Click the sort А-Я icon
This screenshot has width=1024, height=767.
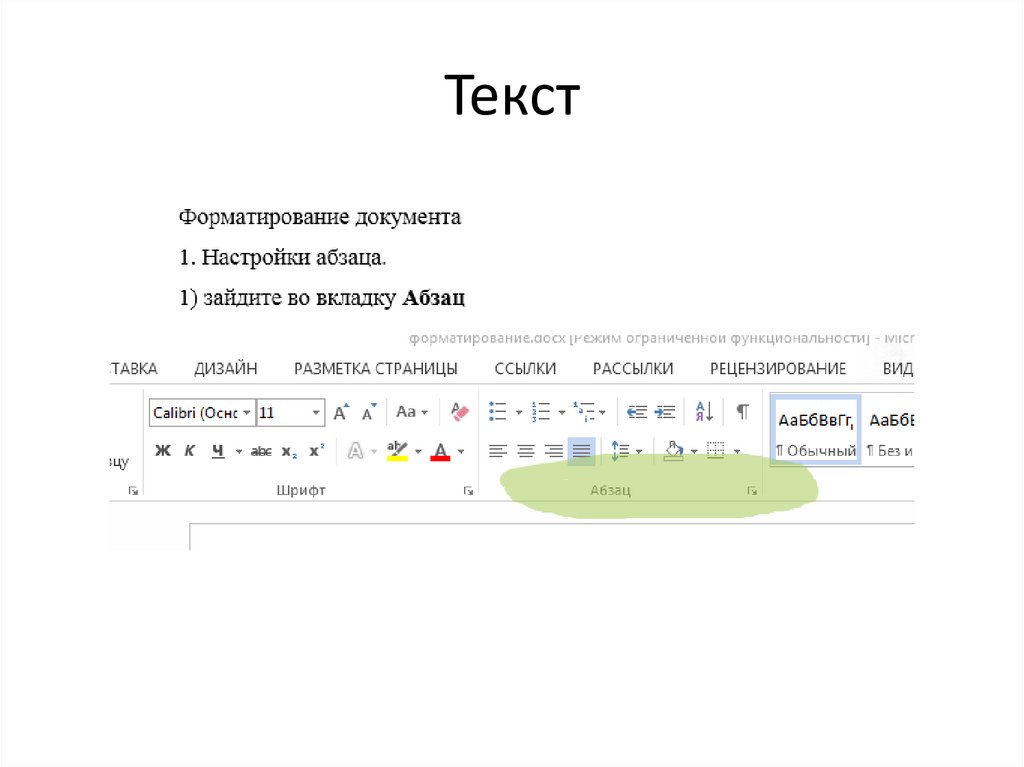tap(704, 412)
